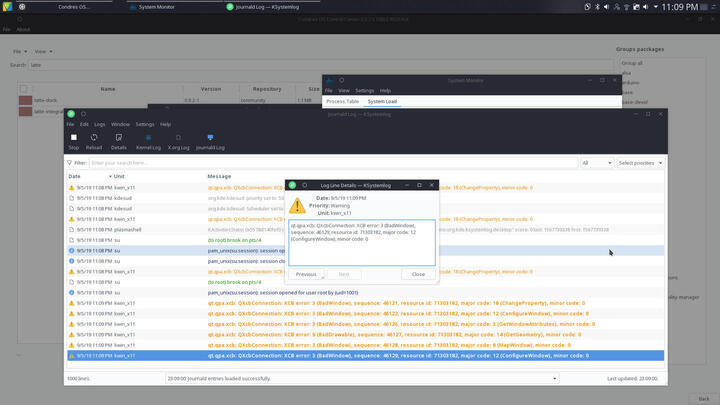Click the Name column header in package table
Image resolution: width=720 pixels, height=405 pixels.
(108, 89)
